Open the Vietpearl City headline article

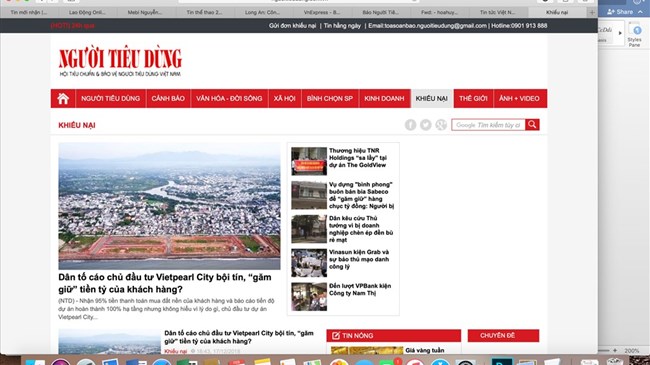point(165,283)
